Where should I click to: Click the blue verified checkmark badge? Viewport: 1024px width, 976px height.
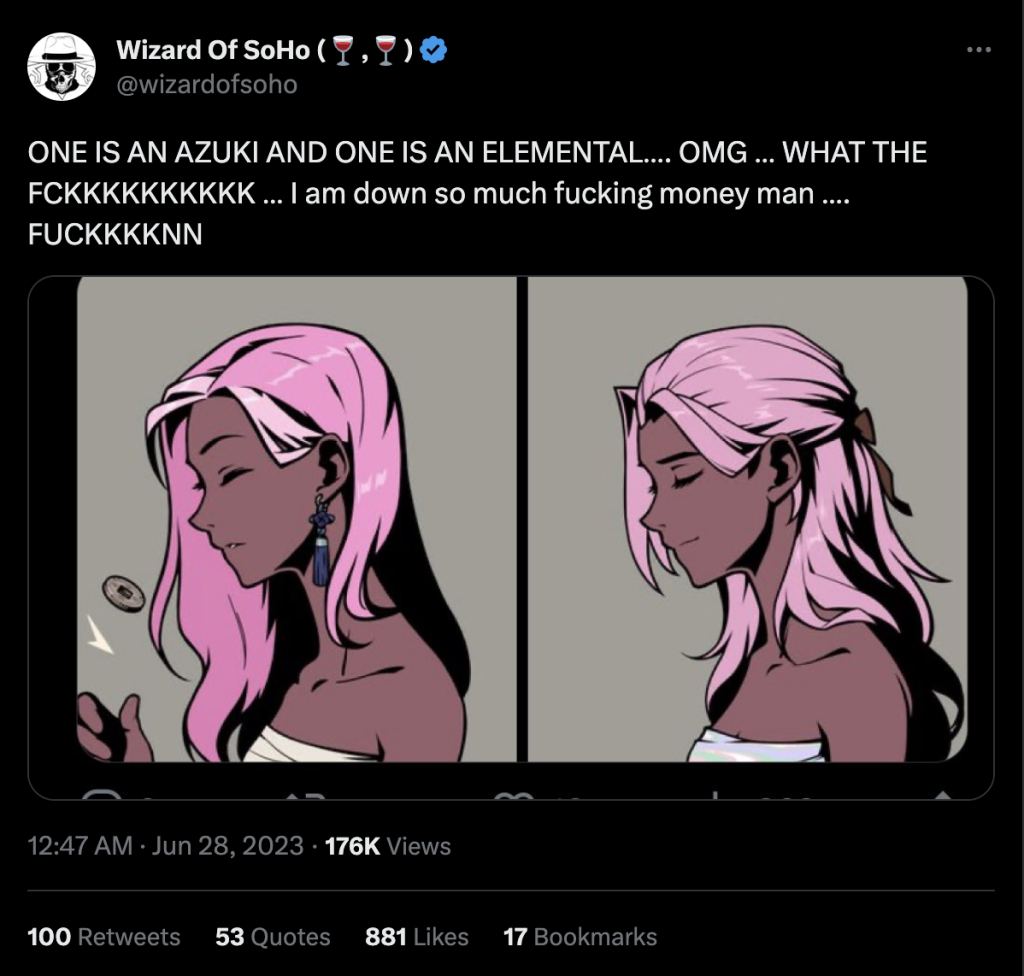pyautogui.click(x=431, y=50)
